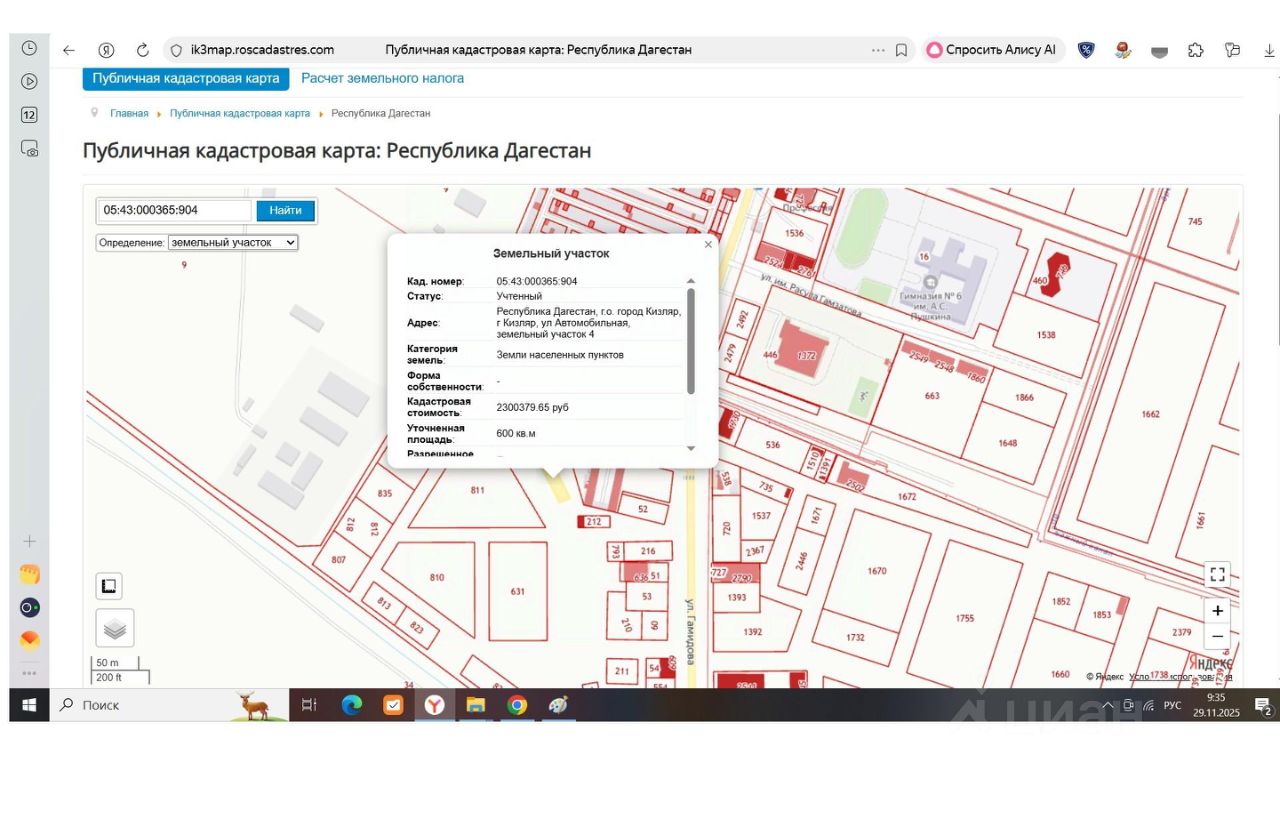Image resolution: width=1280 pixels, height=827 pixels.
Task: Click land parcel 811 on the map
Action: [477, 490]
